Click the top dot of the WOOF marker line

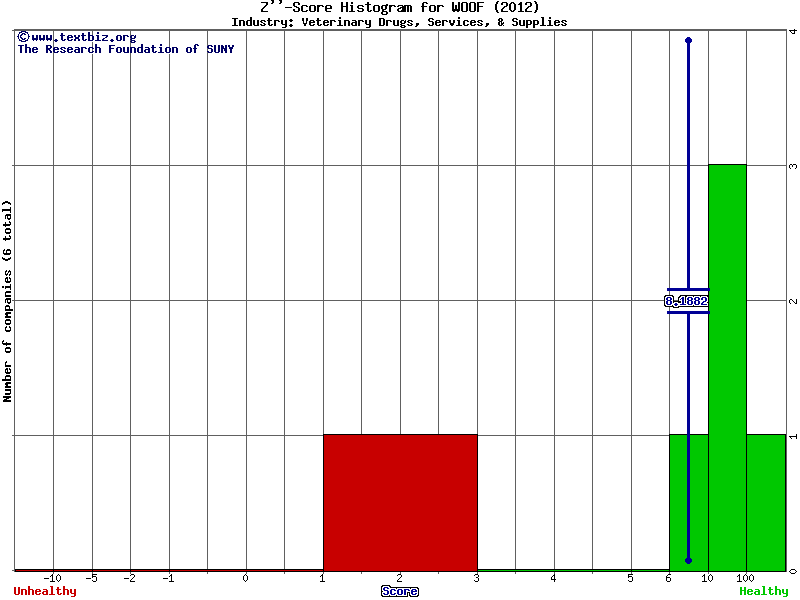(688, 40)
